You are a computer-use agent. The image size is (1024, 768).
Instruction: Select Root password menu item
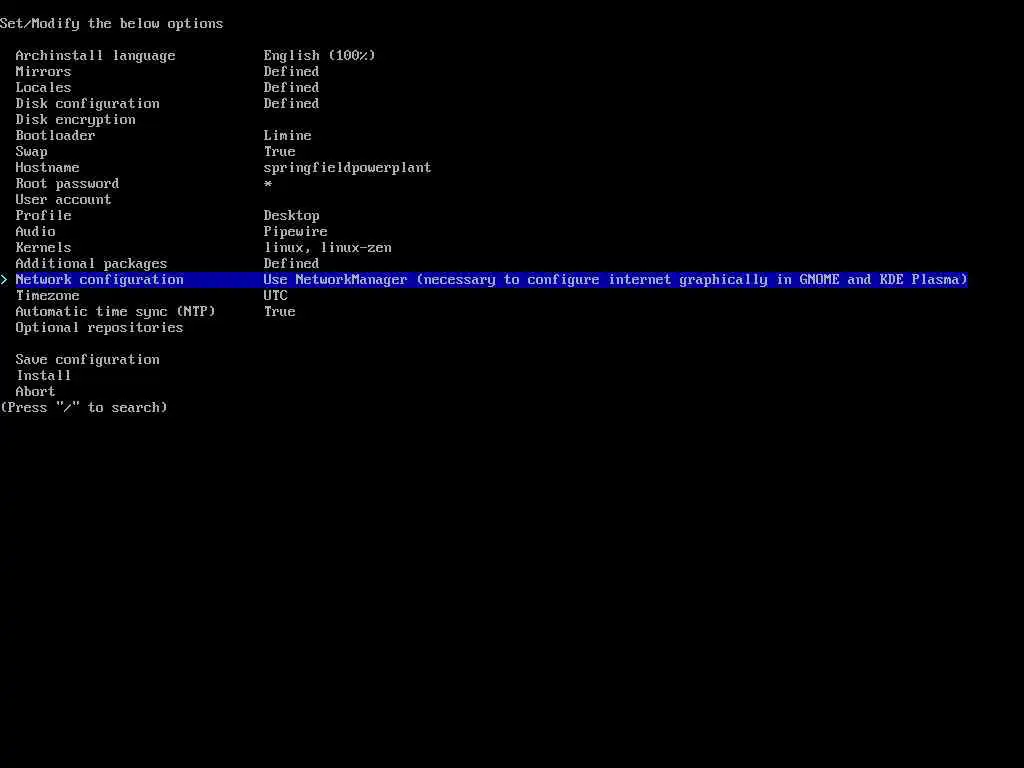click(x=67, y=184)
